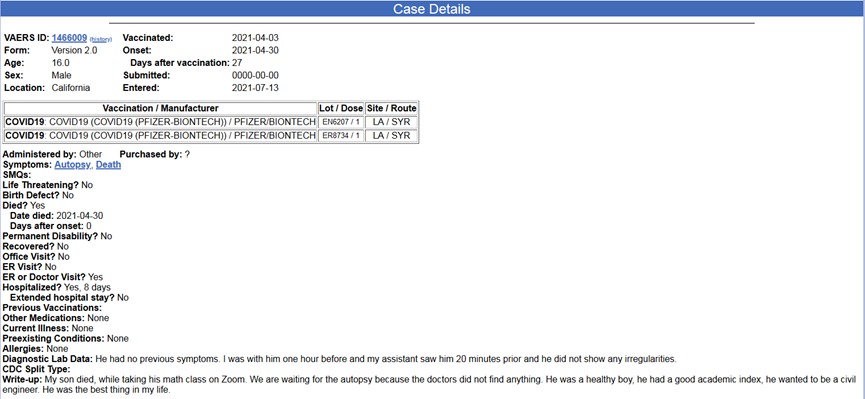This screenshot has width=865, height=399.
Task: Click the Entered date 2021-07-13
Action: pos(255,88)
